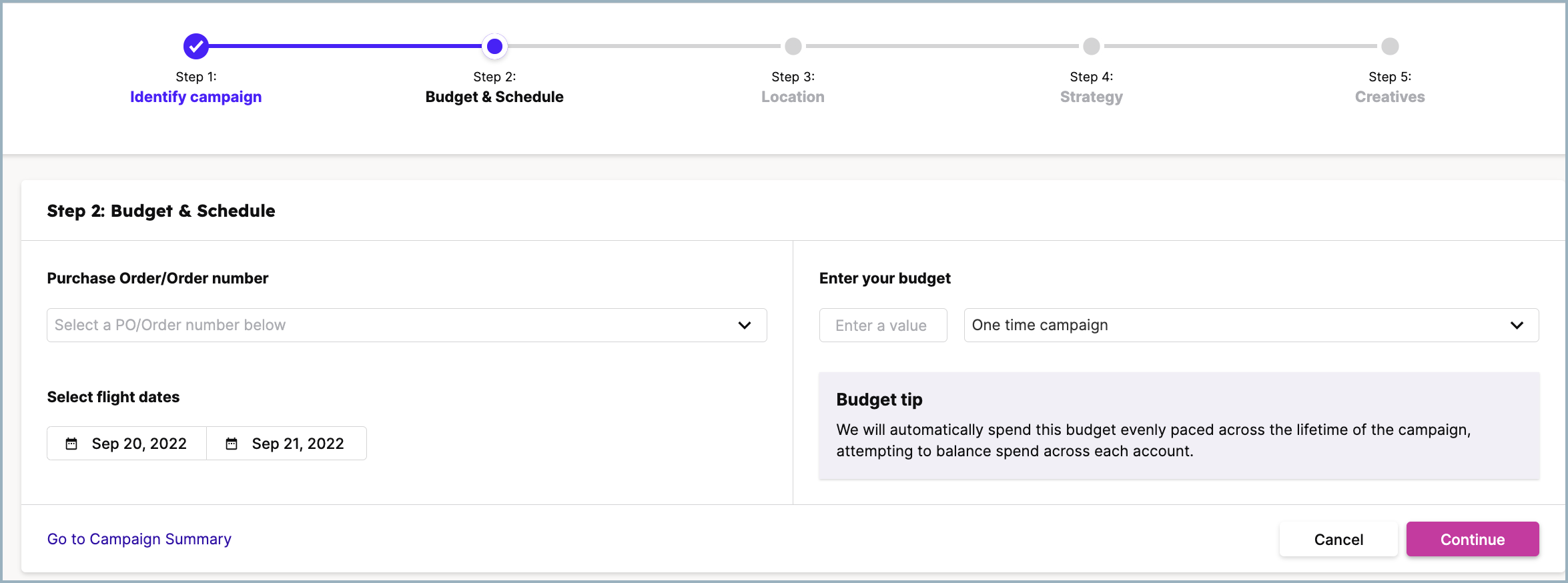Click calendar icon beside Sep 21, 2022
The height and width of the screenshot is (583, 1568).
coord(232,444)
